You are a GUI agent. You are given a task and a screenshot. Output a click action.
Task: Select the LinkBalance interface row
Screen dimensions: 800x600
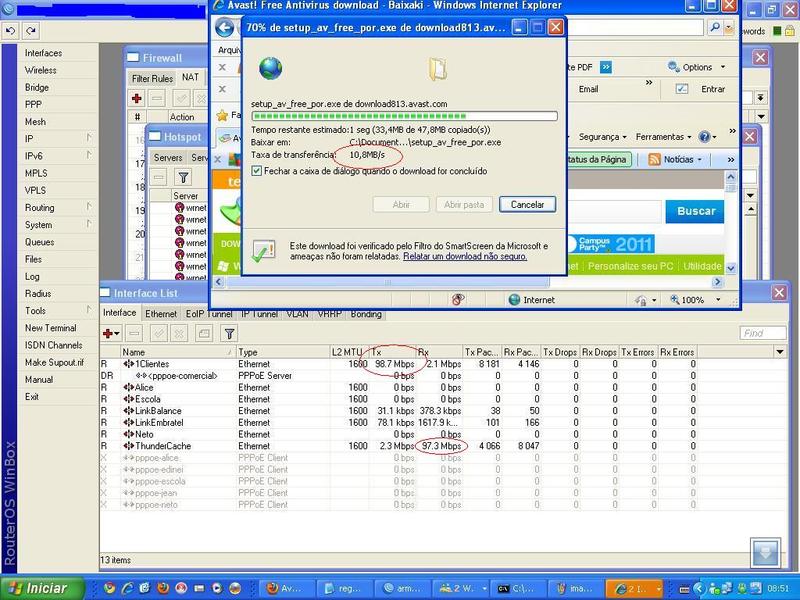click(x=398, y=411)
